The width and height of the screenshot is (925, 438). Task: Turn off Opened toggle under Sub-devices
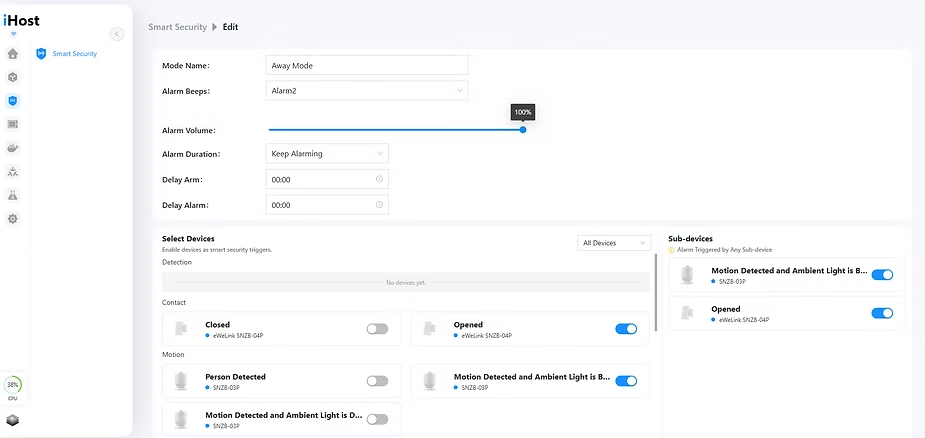tap(882, 313)
